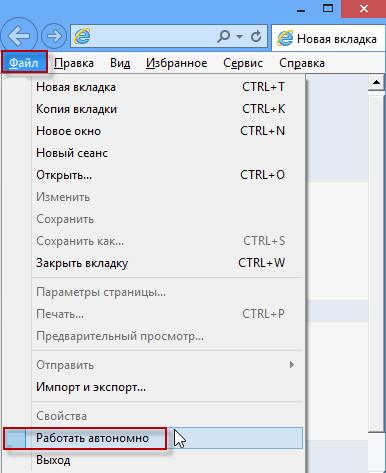Click the Свойства menu entry
Screen dimensions: 386x473
(168, 416)
